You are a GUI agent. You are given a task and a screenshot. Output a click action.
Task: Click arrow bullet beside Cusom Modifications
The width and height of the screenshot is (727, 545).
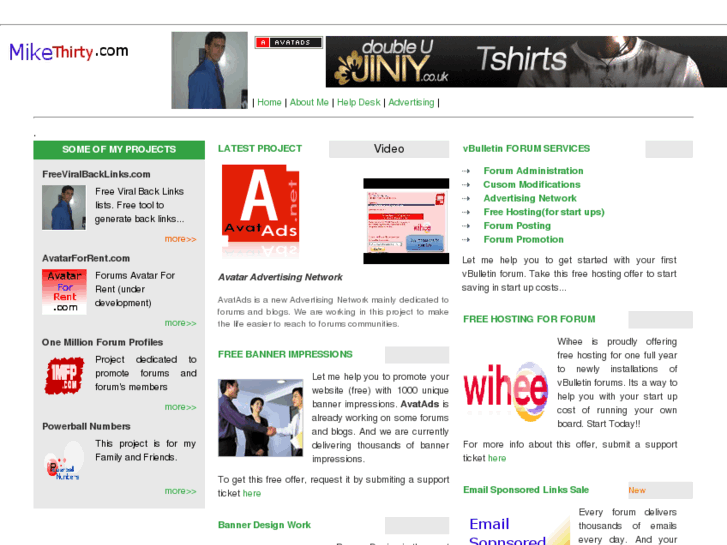[466, 185]
